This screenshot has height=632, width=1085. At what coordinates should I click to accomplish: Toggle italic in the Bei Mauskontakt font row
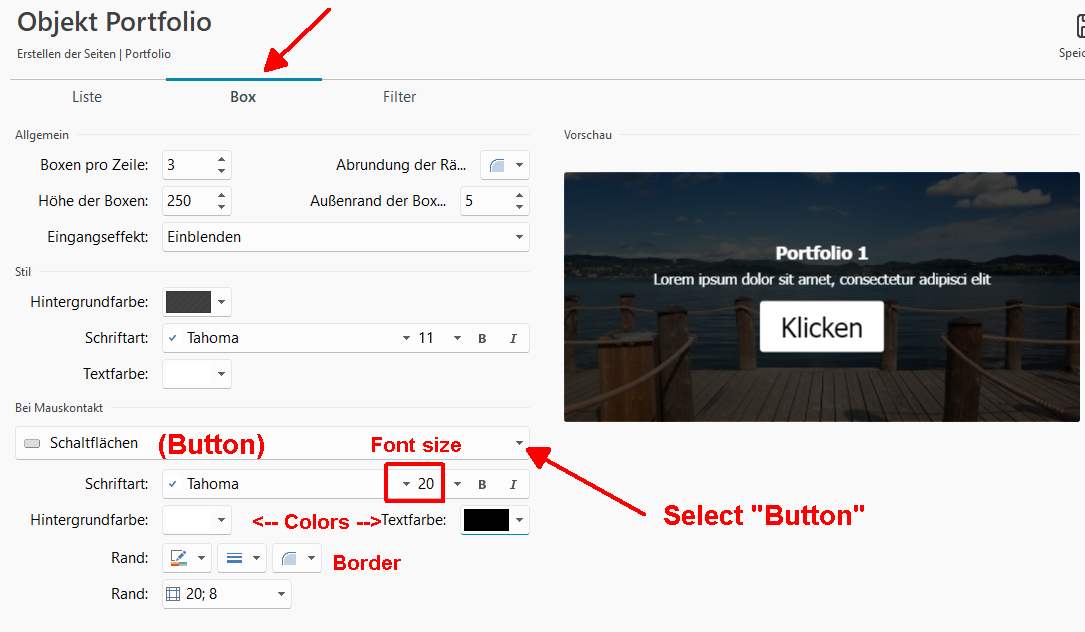(513, 484)
